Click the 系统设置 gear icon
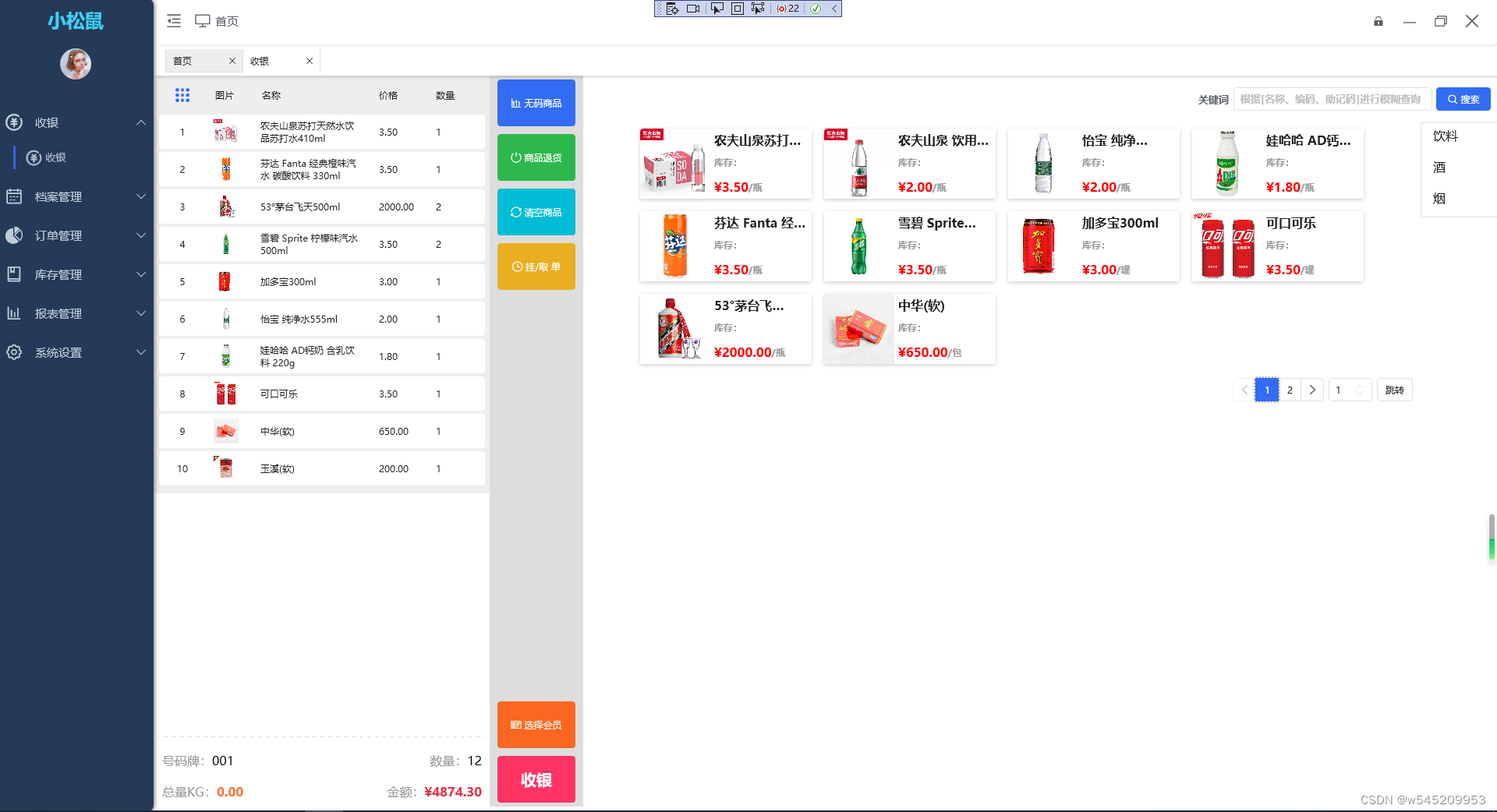The width and height of the screenshot is (1497, 812). tap(14, 352)
